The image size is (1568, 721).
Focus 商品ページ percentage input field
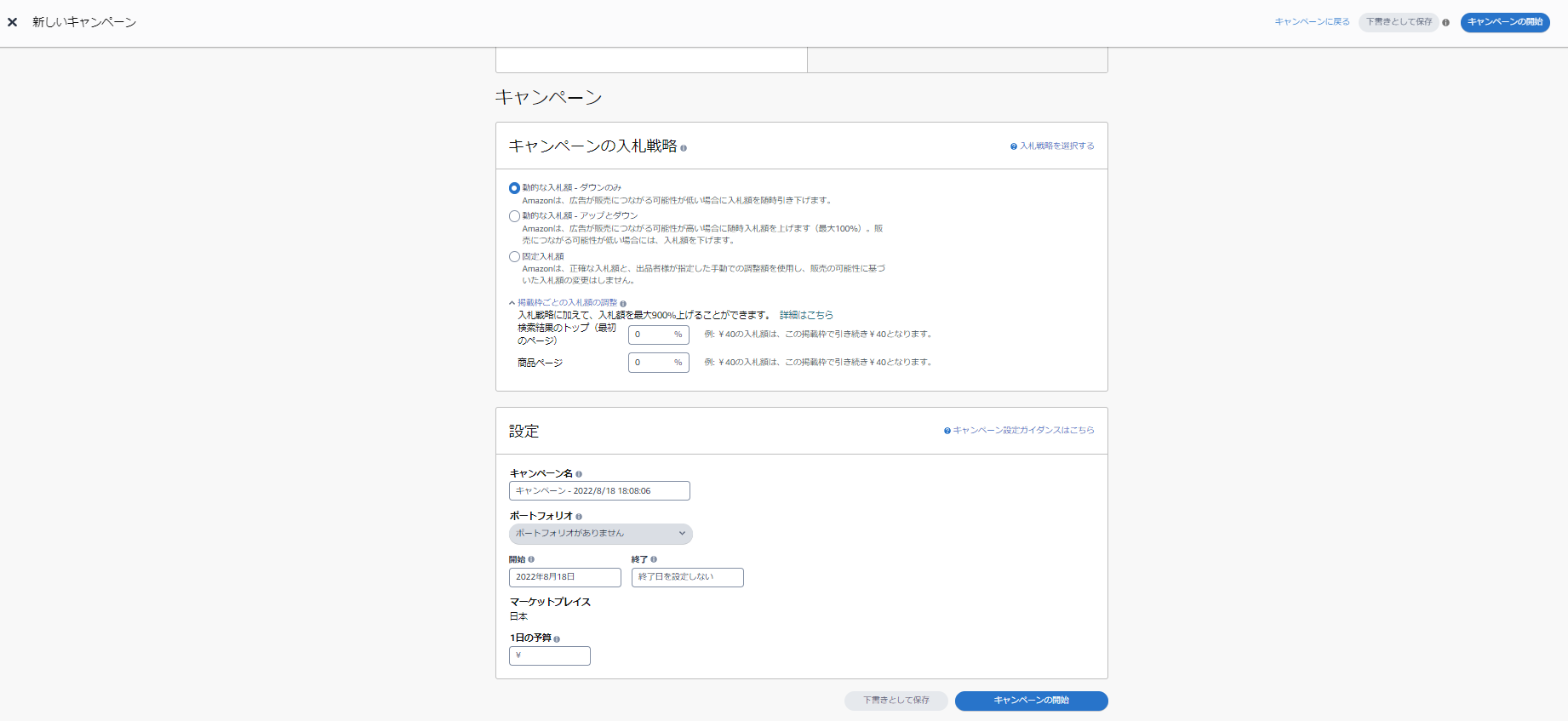click(659, 363)
